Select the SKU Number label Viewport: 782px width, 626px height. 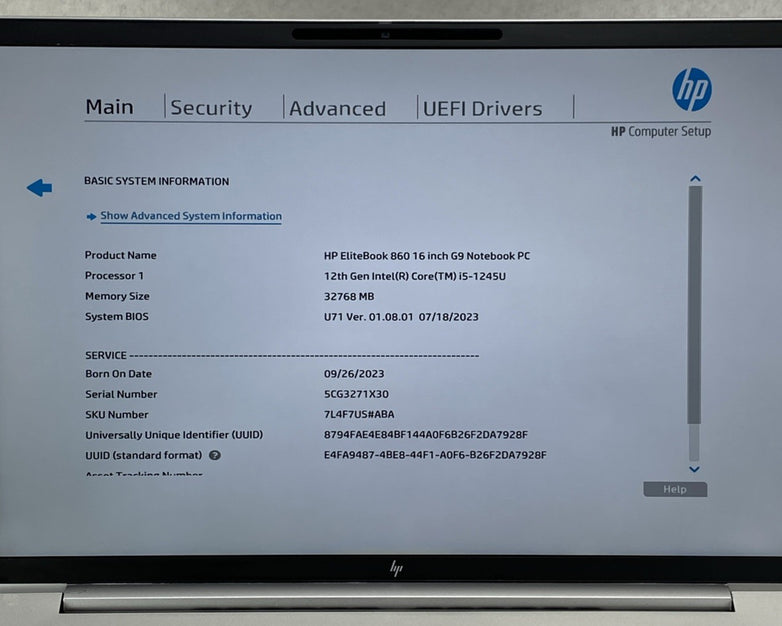(117, 415)
